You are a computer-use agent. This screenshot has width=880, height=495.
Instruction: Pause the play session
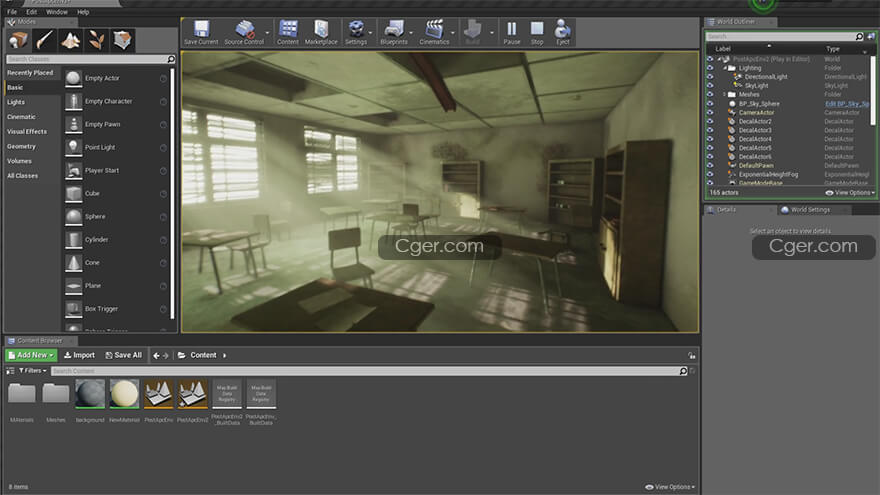click(511, 29)
